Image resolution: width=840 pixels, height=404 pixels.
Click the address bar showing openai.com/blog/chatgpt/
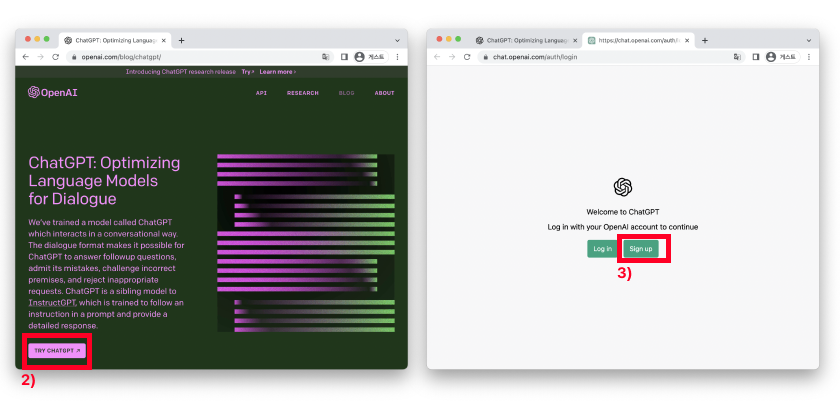click(x=199, y=57)
